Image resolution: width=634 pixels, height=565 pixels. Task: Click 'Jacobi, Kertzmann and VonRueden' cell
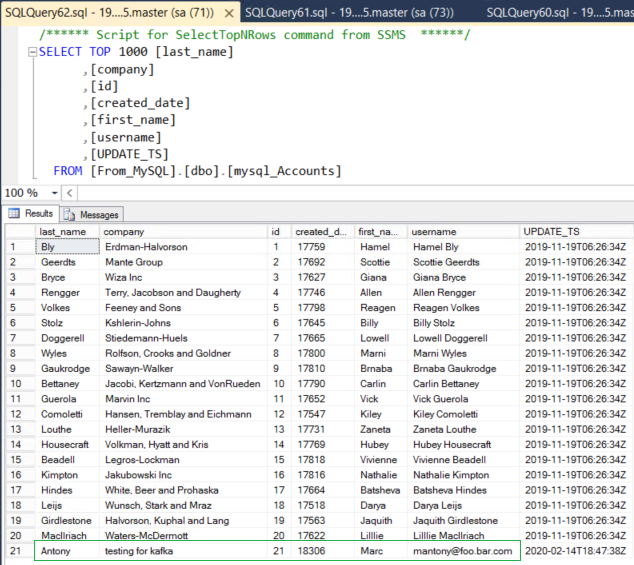[x=183, y=384]
